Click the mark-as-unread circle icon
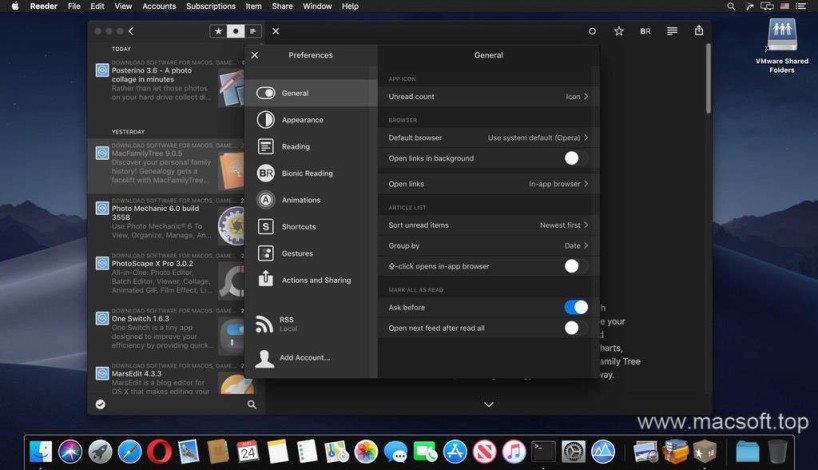This screenshot has width=818, height=470. [x=592, y=31]
